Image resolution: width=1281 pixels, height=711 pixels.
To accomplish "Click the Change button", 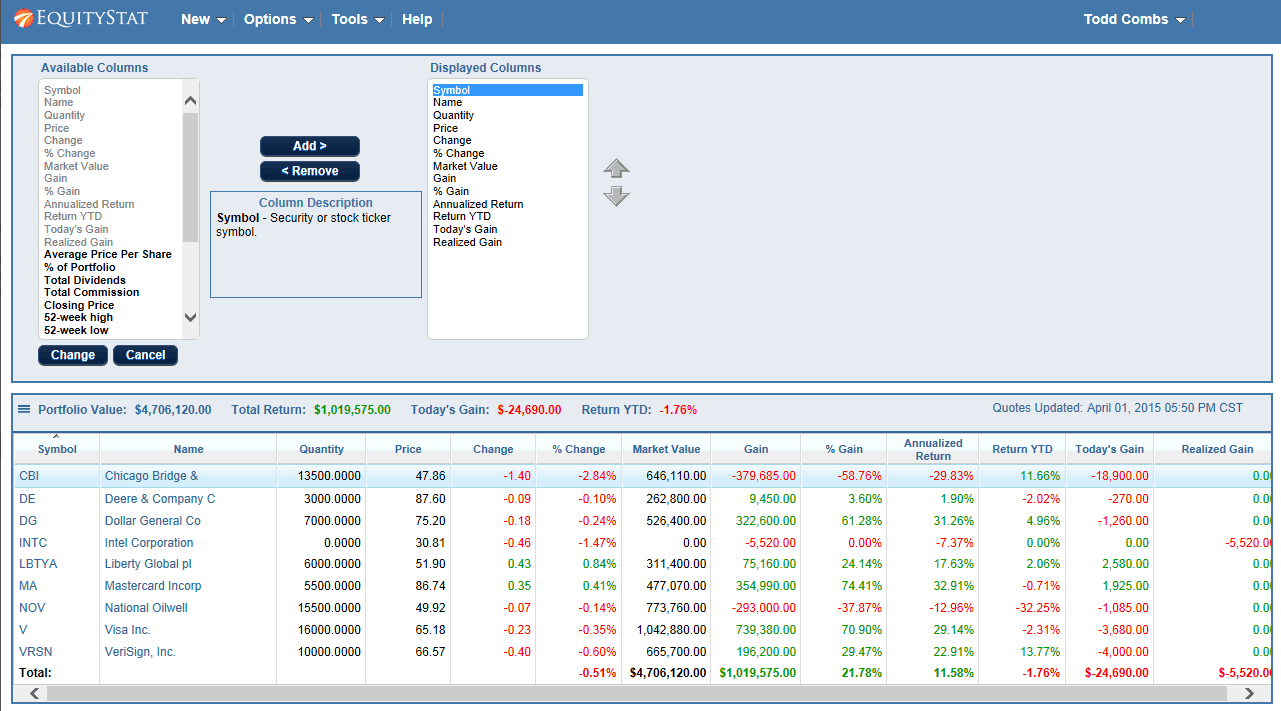I will coord(73,355).
